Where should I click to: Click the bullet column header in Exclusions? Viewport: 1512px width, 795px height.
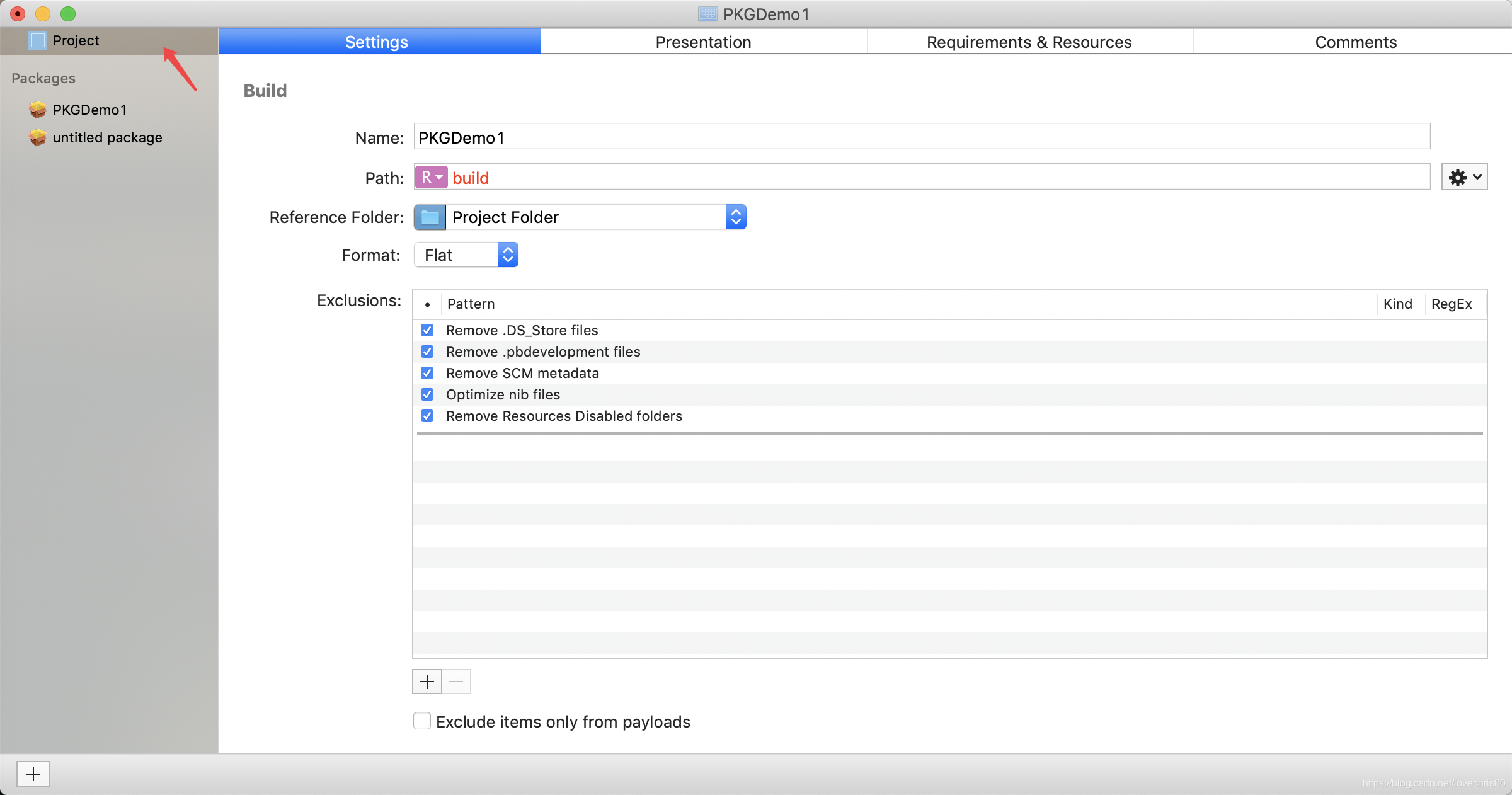pos(427,304)
